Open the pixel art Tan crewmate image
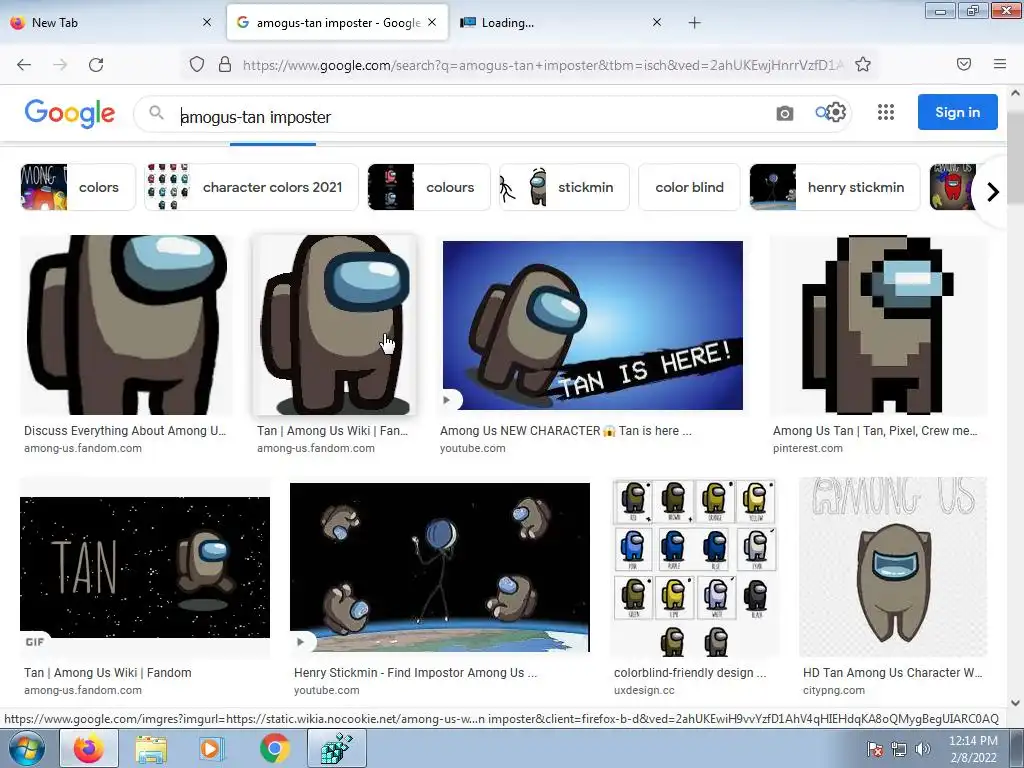 point(879,325)
